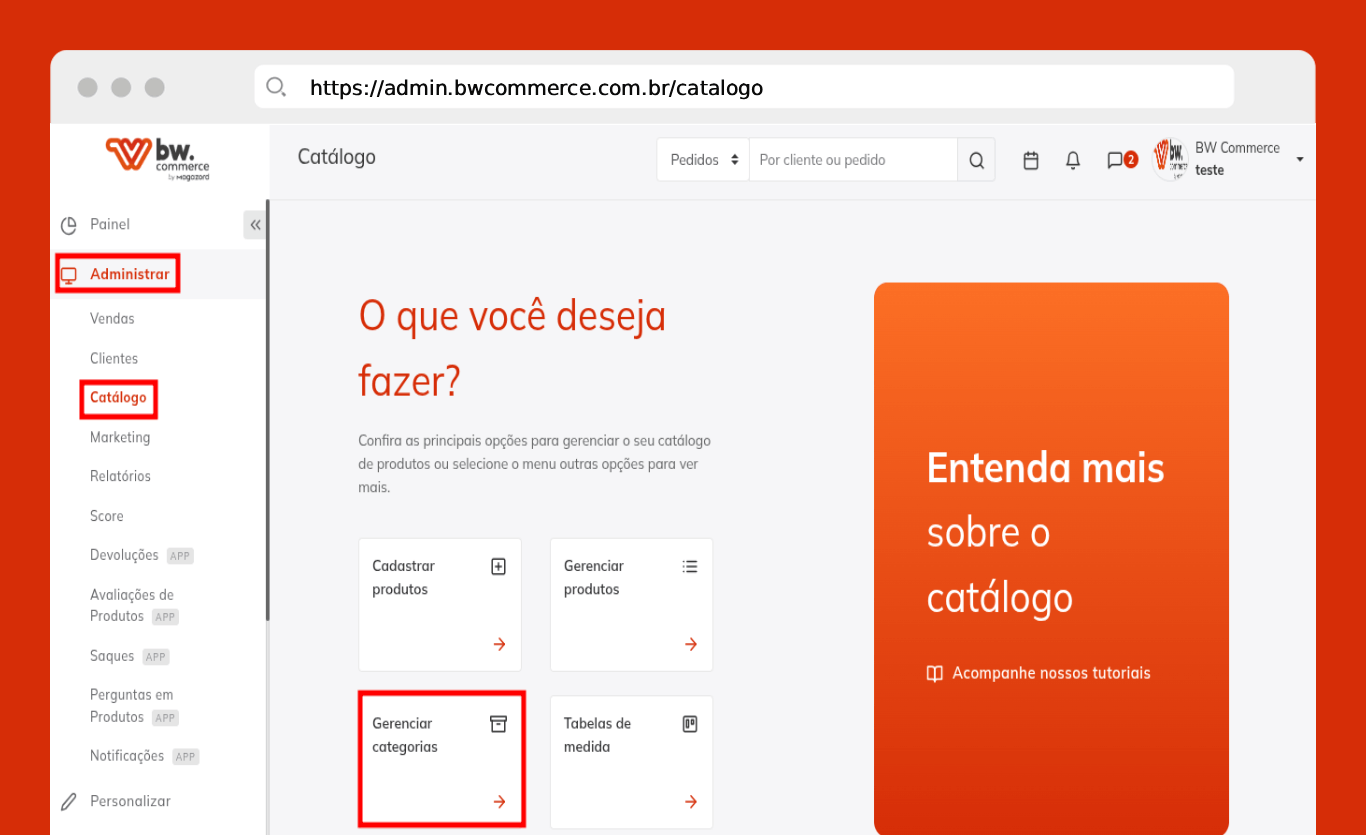Click the Por cliente ou pedido field

pyautogui.click(x=852, y=160)
